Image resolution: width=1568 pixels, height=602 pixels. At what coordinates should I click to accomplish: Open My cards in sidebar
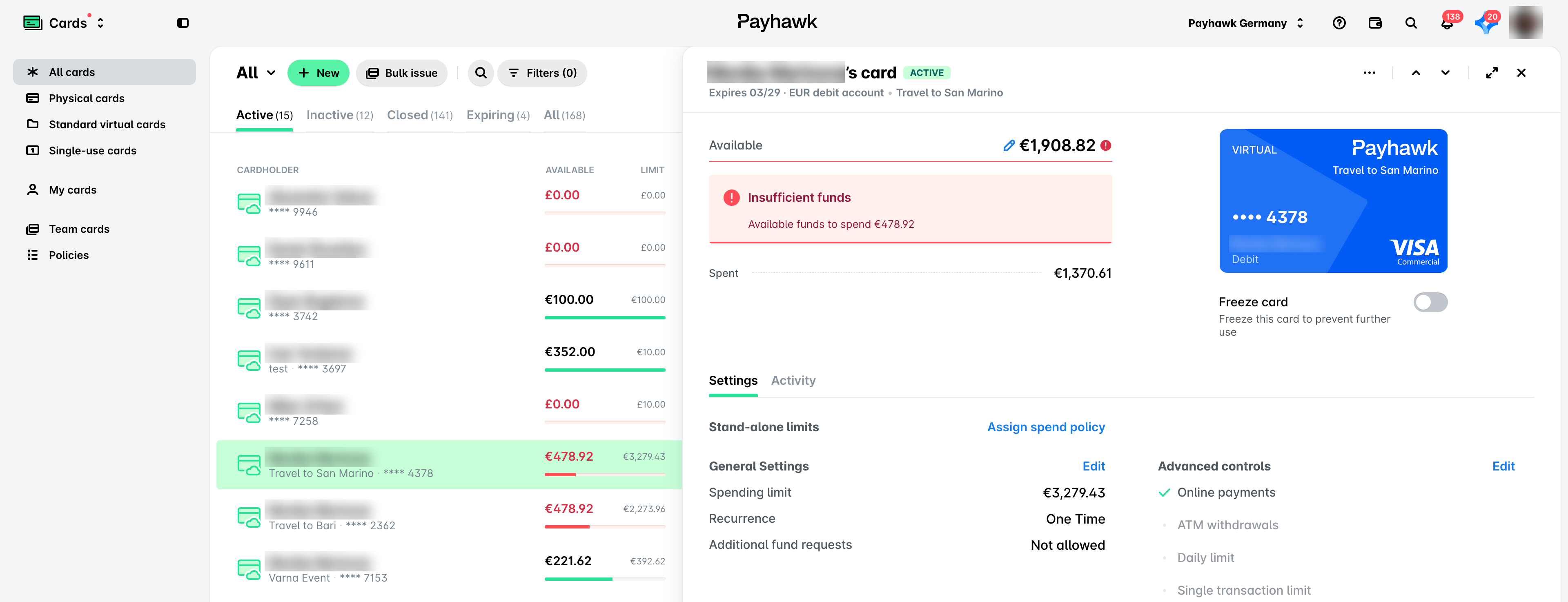pyautogui.click(x=104, y=190)
